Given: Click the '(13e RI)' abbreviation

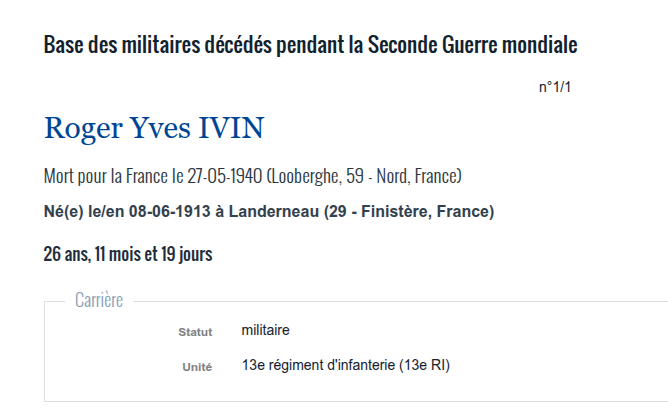Looking at the screenshot, I should tap(424, 365).
